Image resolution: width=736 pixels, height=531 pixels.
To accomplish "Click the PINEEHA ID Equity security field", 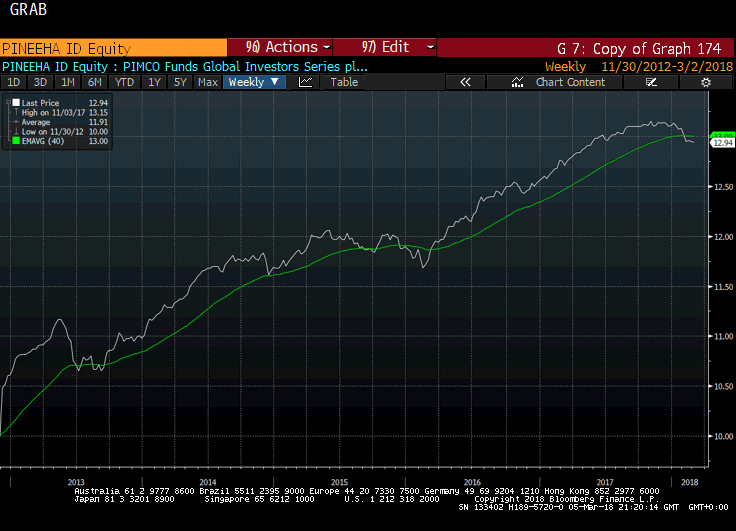I will (114, 48).
